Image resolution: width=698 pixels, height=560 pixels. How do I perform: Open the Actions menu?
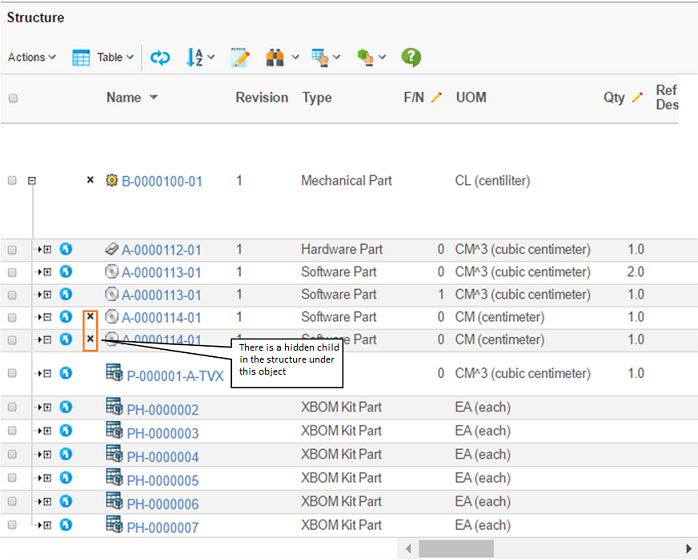pos(31,58)
